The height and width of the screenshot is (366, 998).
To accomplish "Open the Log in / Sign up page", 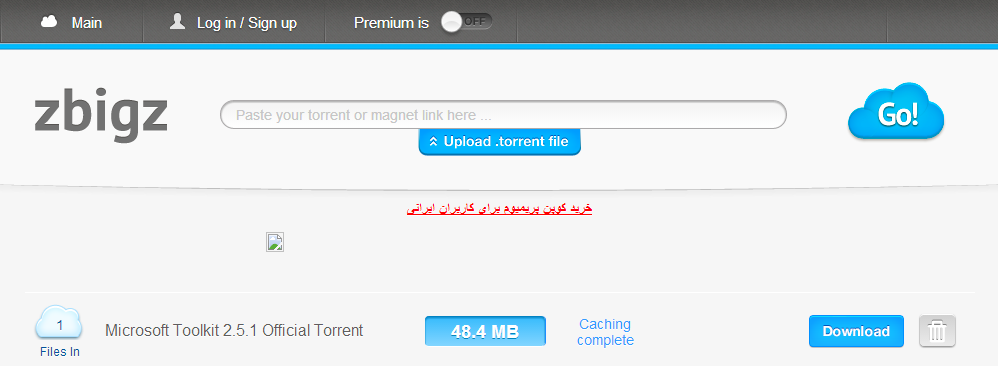I will pyautogui.click(x=247, y=23).
